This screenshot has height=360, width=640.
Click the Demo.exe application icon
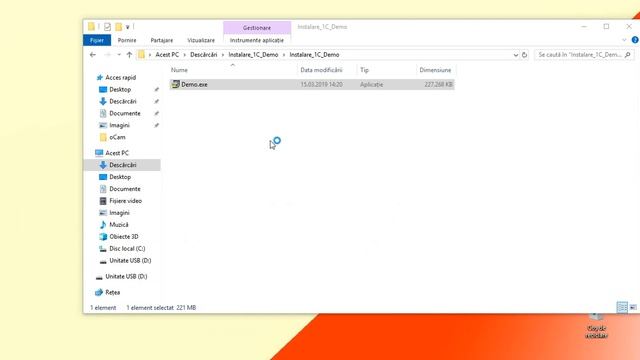(x=176, y=84)
